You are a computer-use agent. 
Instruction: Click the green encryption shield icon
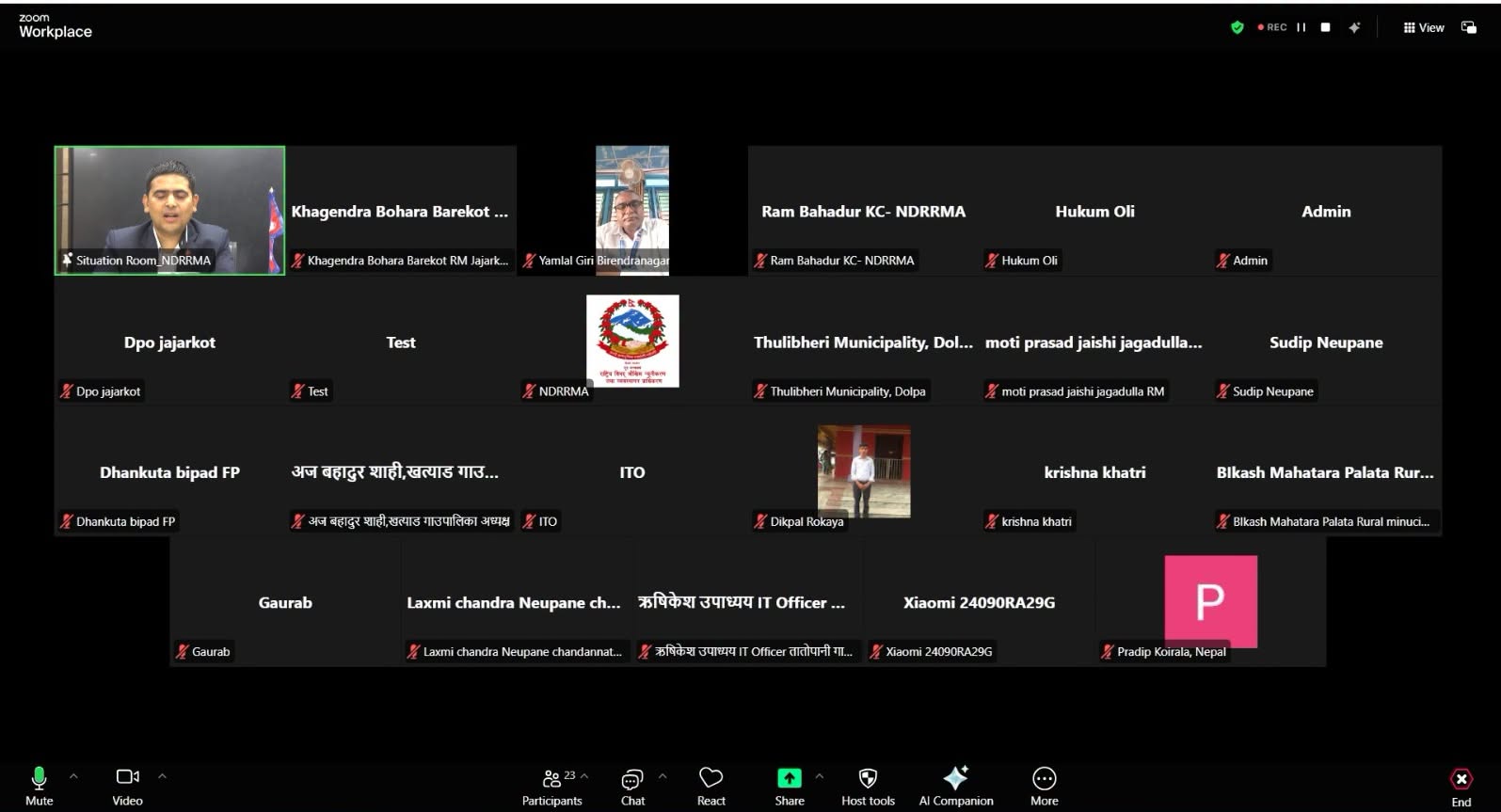pos(1238,28)
